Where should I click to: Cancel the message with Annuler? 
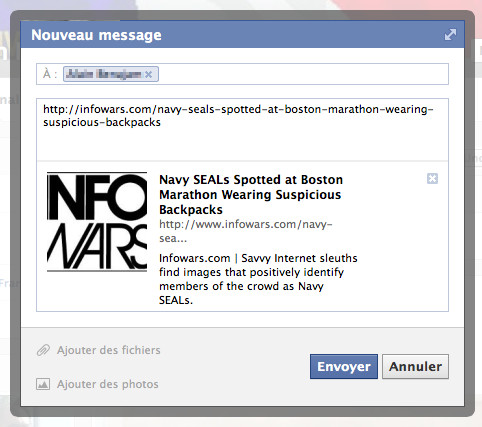click(x=415, y=366)
